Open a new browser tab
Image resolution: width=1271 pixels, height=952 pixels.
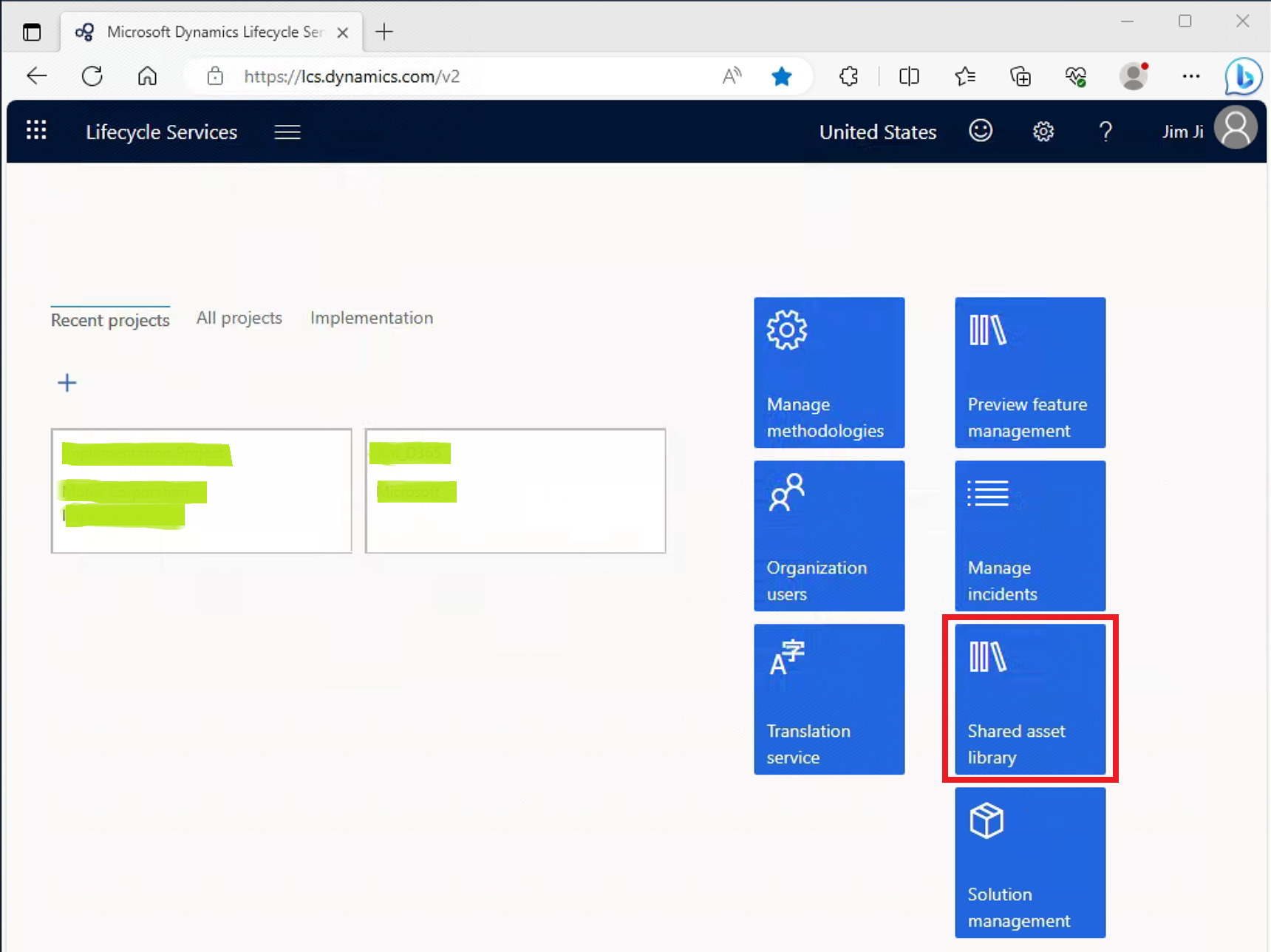(x=384, y=32)
